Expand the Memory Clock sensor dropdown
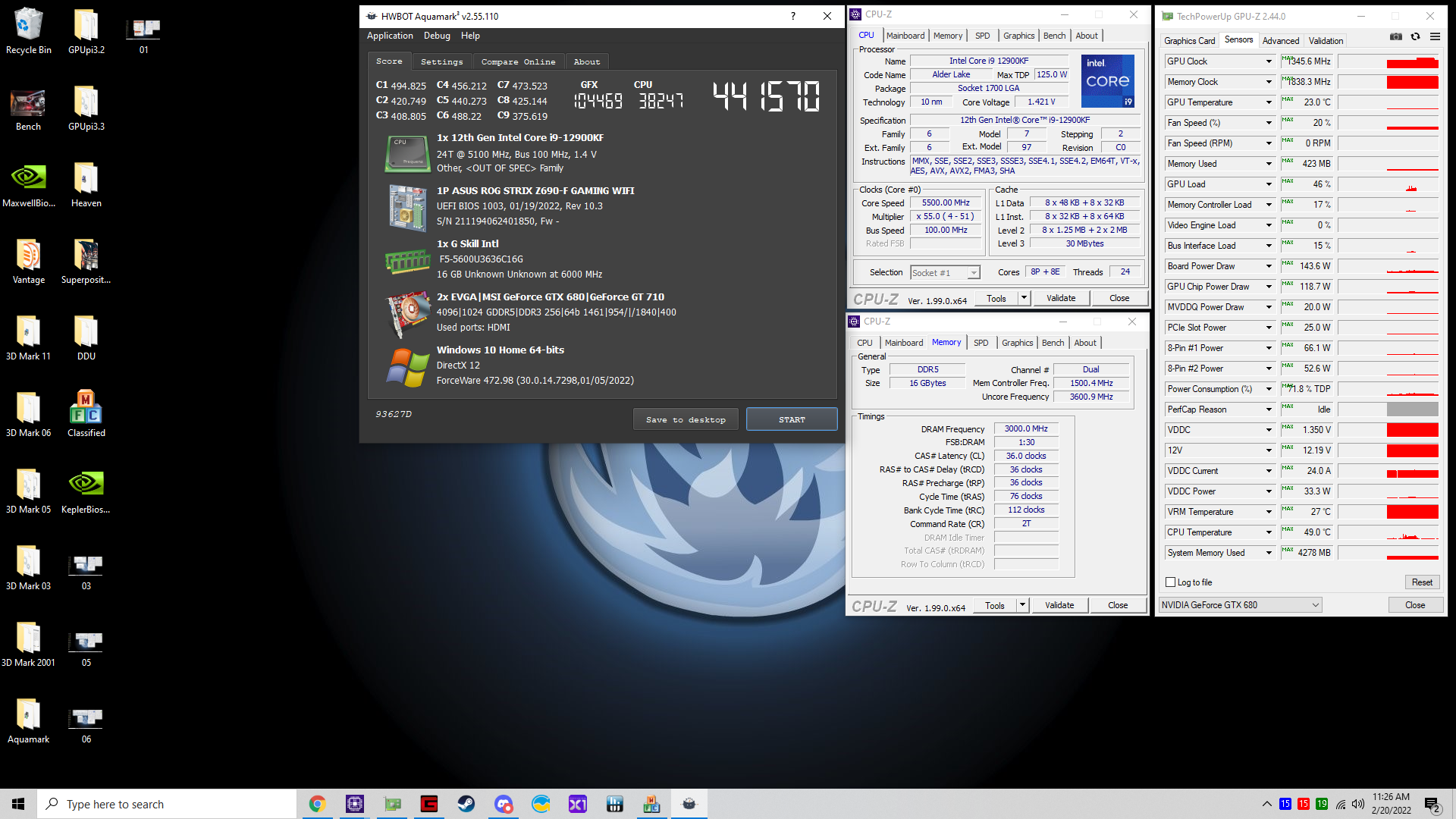This screenshot has height=819, width=1456. pos(1269,82)
